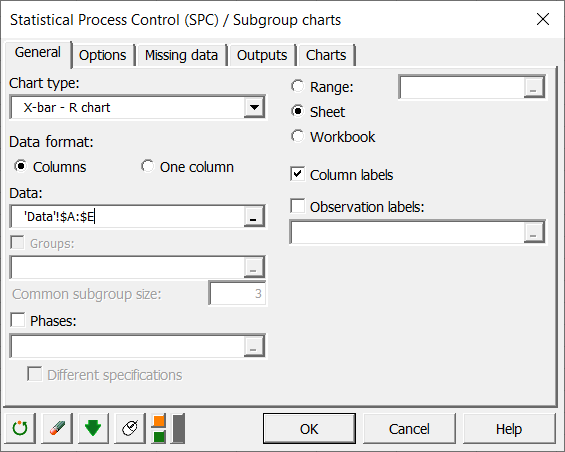Open the Charts tab
Screen dimensions: 565x452
point(326,55)
